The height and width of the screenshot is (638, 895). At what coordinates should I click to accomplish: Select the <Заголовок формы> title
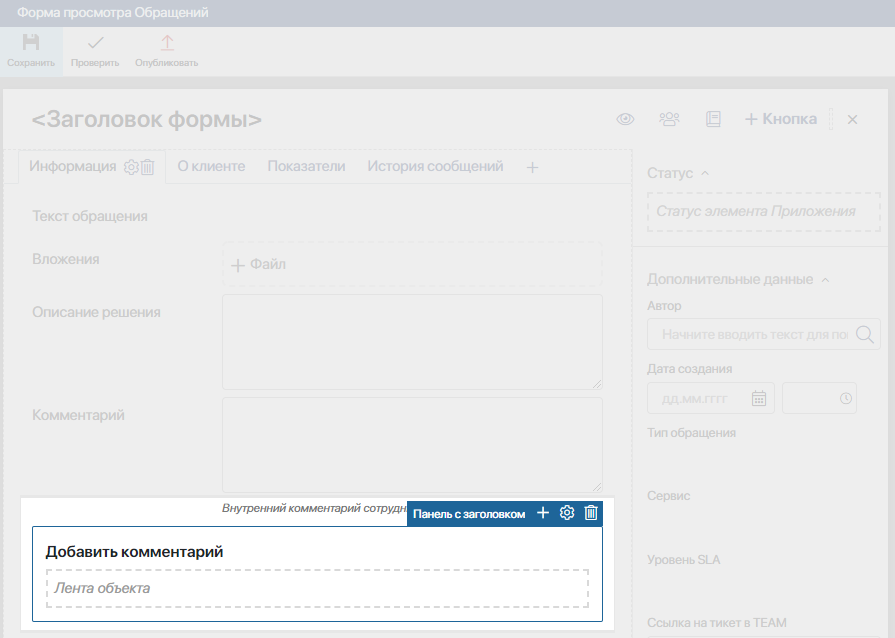[x=147, y=120]
